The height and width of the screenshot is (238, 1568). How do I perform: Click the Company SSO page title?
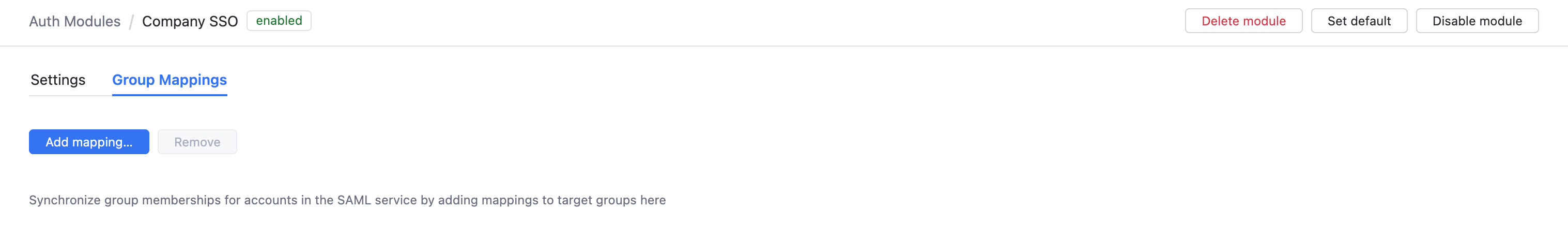pyautogui.click(x=189, y=21)
